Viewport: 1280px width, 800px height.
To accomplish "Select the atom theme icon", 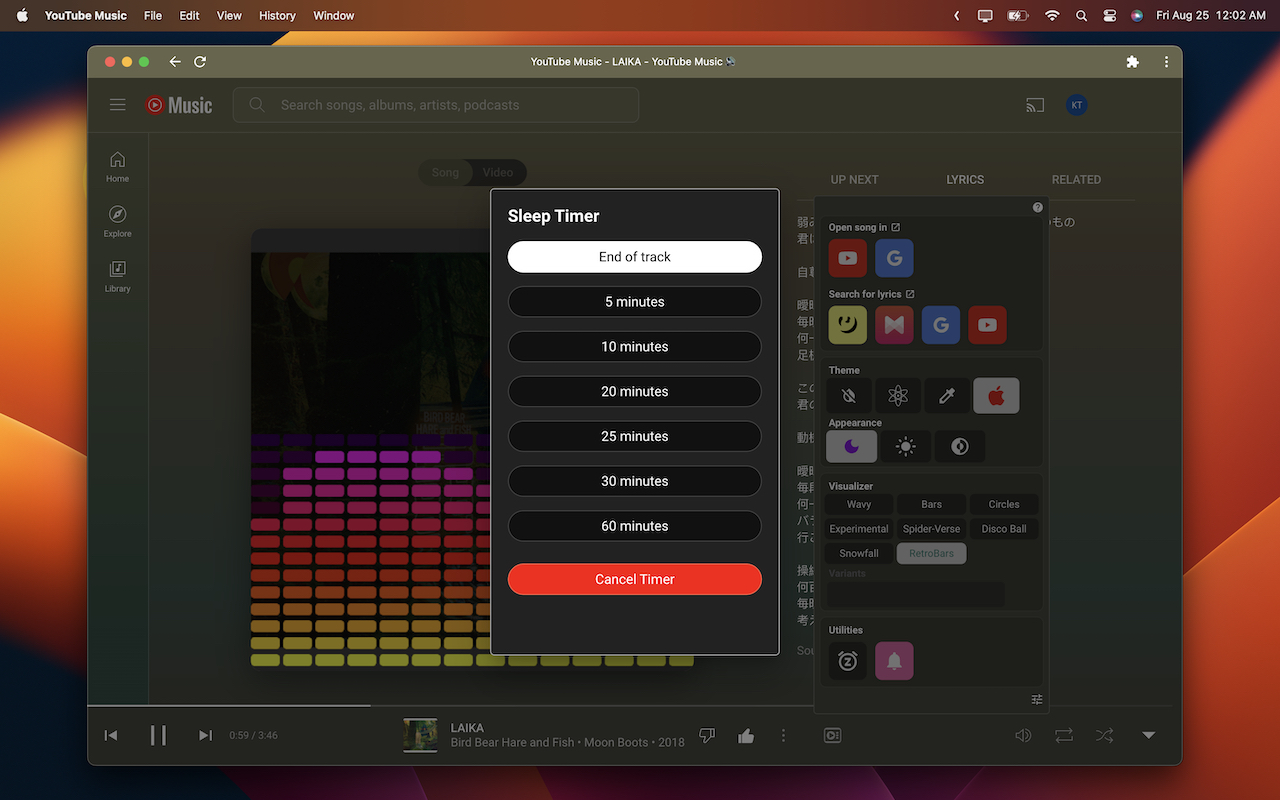I will point(898,396).
